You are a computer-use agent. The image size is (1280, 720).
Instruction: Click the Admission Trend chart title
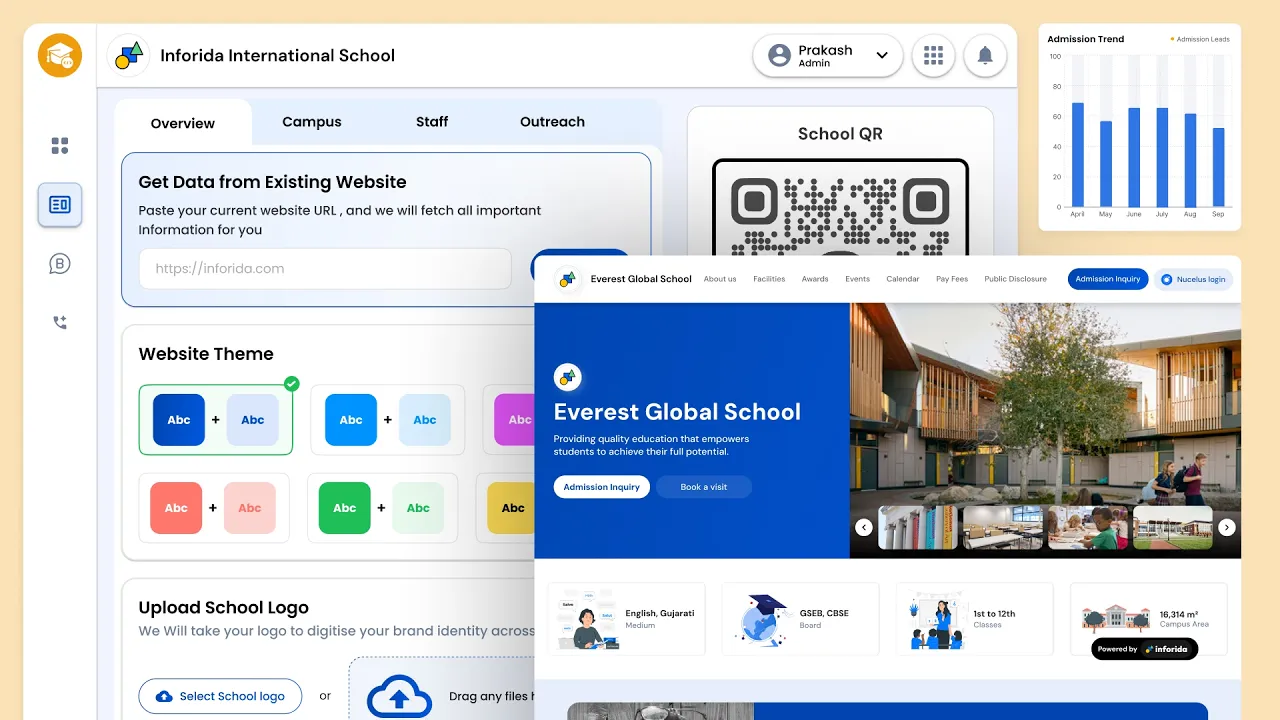click(x=1086, y=39)
